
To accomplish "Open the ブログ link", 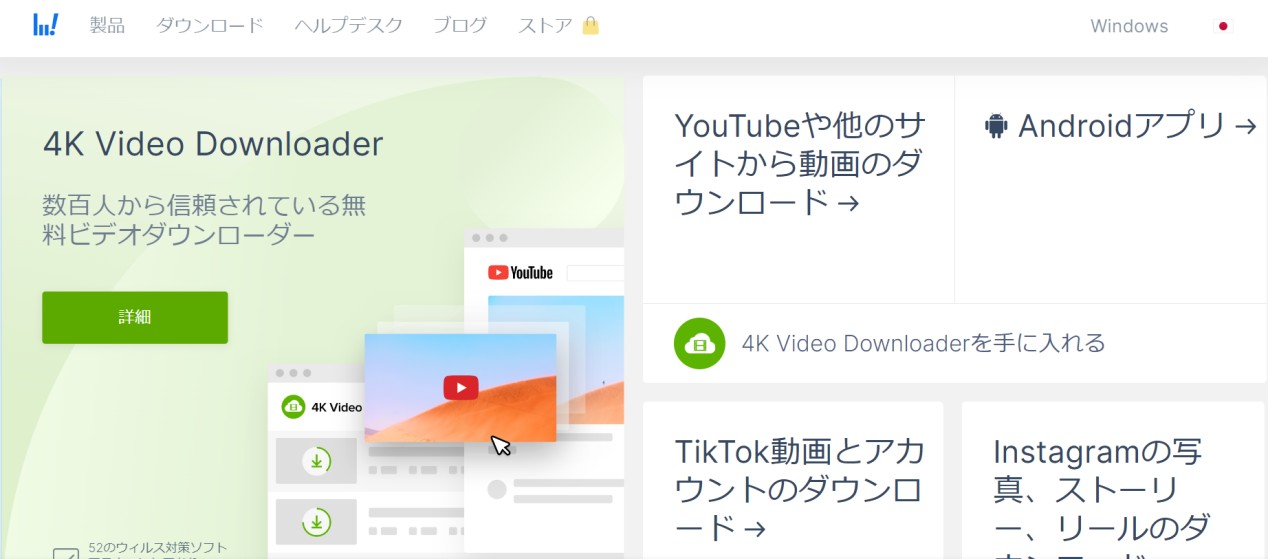I will click(x=460, y=26).
